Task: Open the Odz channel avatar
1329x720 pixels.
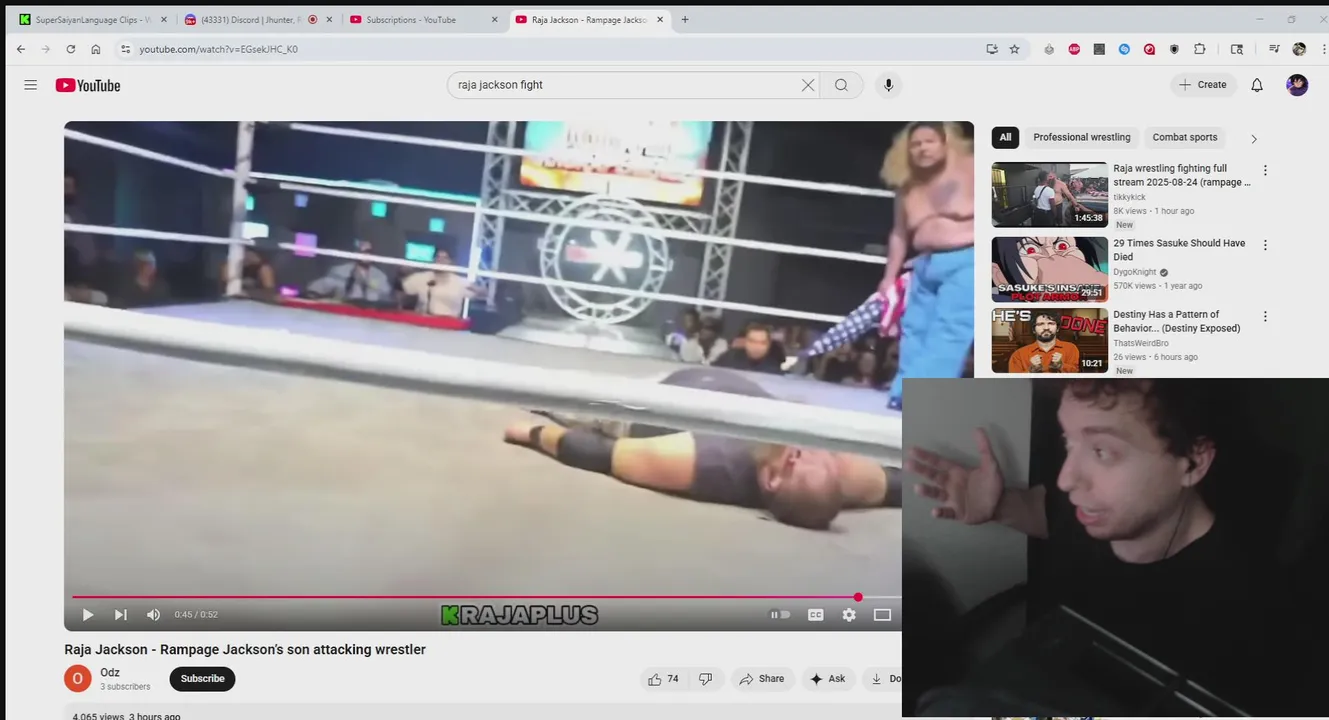Action: tap(78, 679)
